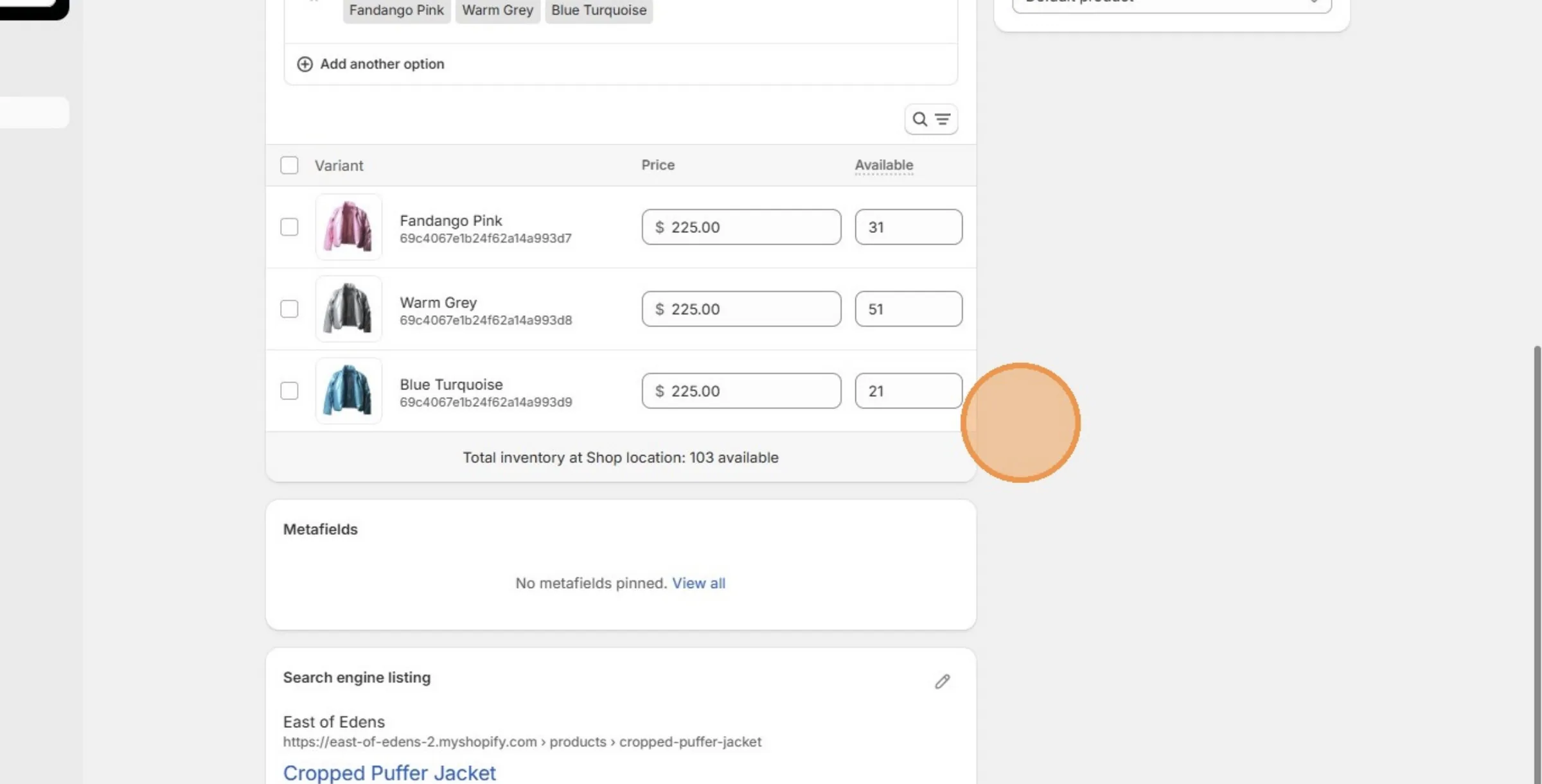Viewport: 1542px width, 784px height.
Task: Click total inventory 103 available text
Action: coord(621,457)
